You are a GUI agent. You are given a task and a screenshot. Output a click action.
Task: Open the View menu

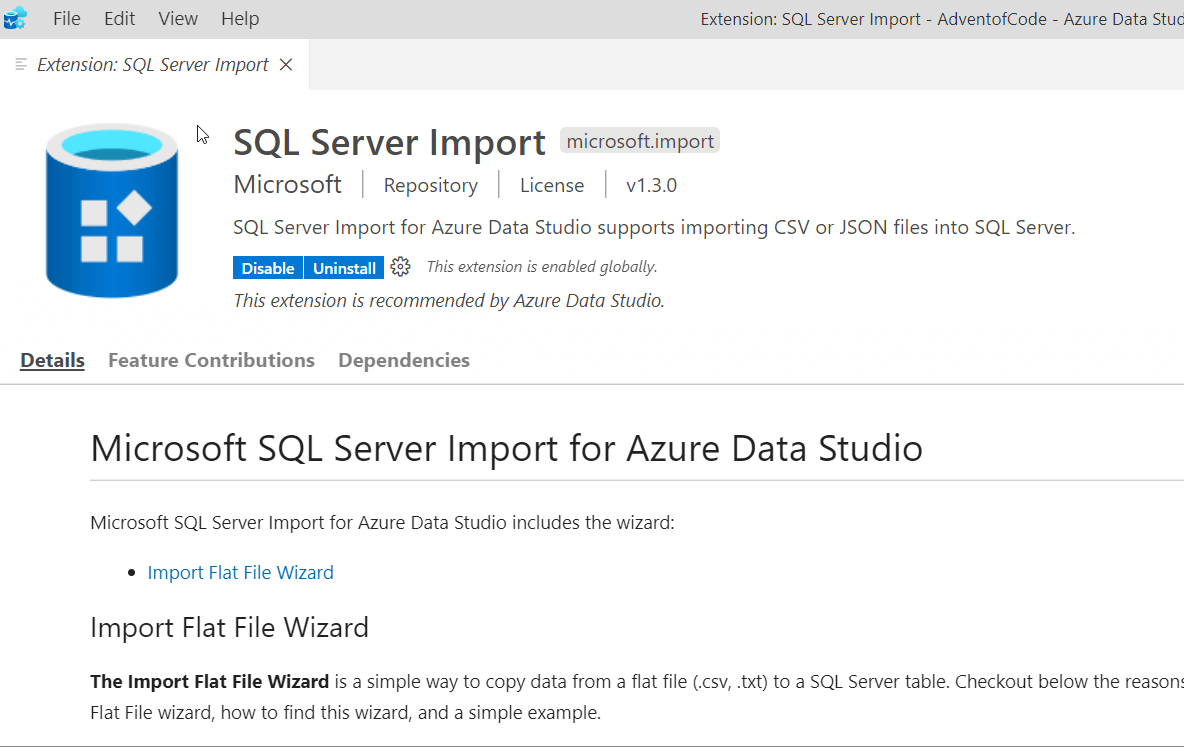point(178,19)
